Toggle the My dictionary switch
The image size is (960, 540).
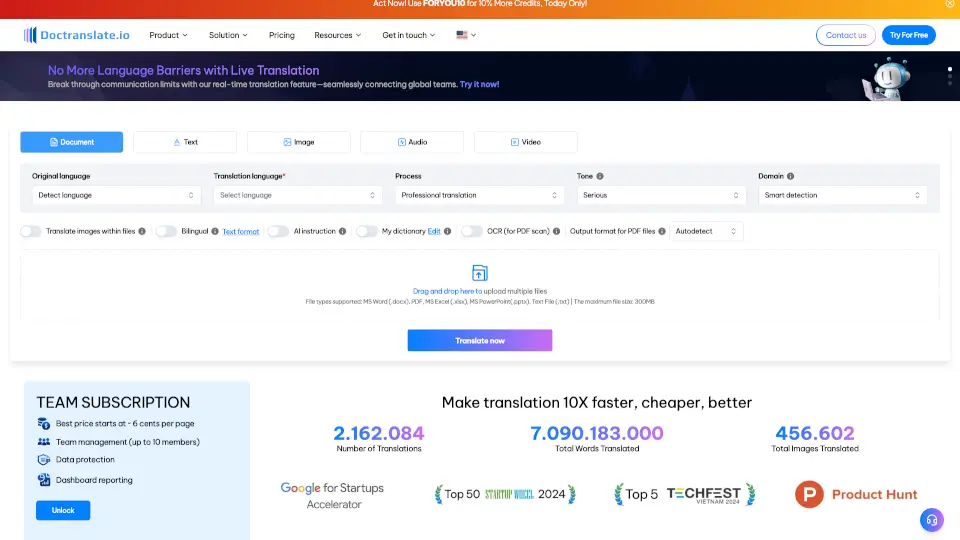pyautogui.click(x=367, y=231)
